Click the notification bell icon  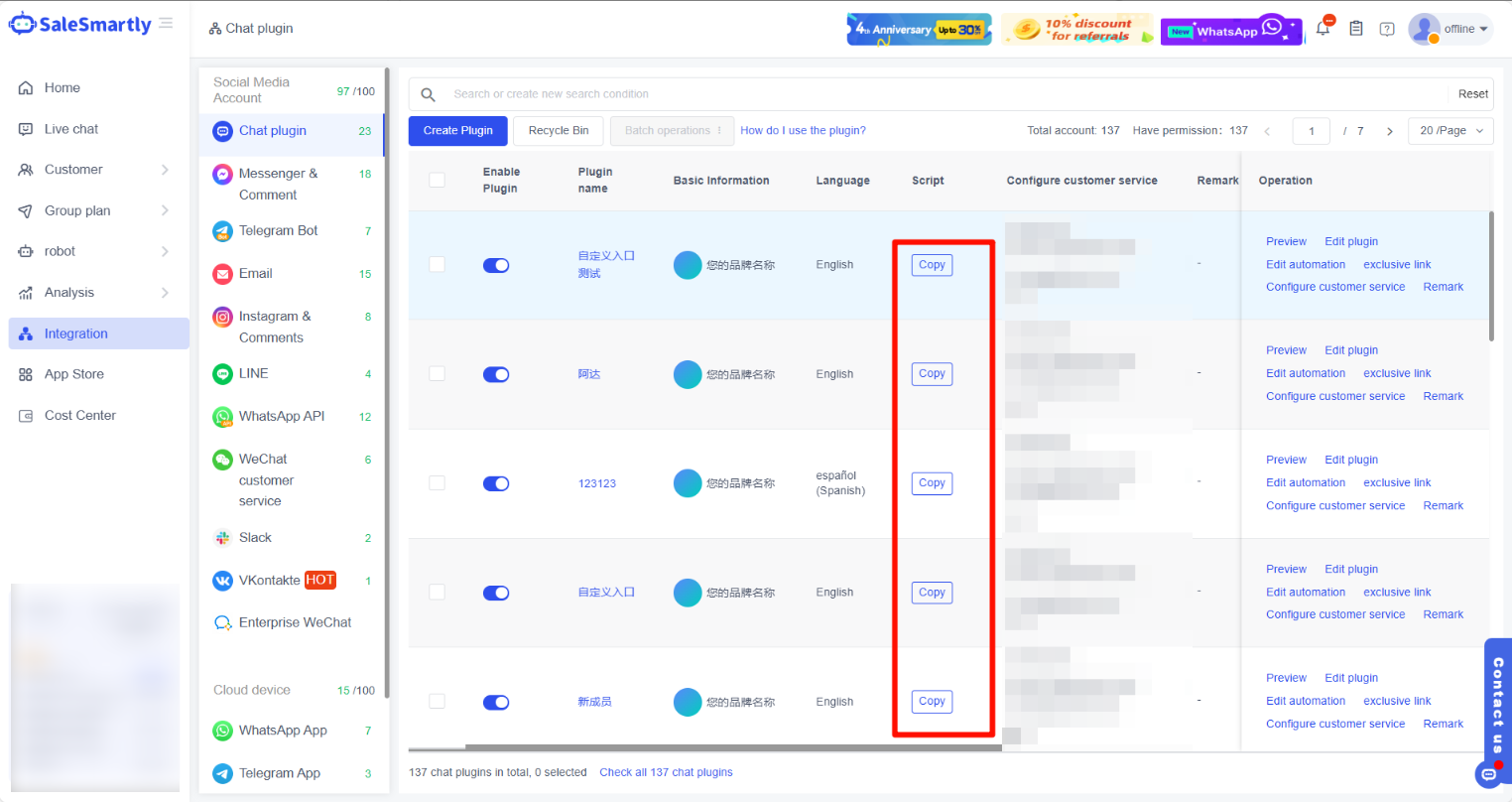pyautogui.click(x=1323, y=29)
